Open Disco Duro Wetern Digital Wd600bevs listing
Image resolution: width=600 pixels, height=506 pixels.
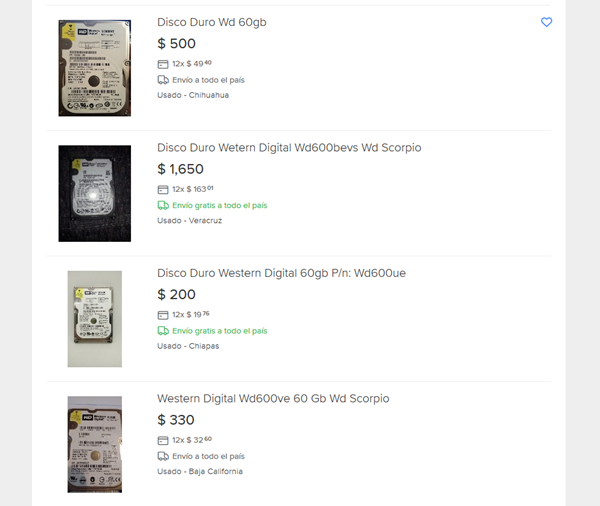coord(289,147)
